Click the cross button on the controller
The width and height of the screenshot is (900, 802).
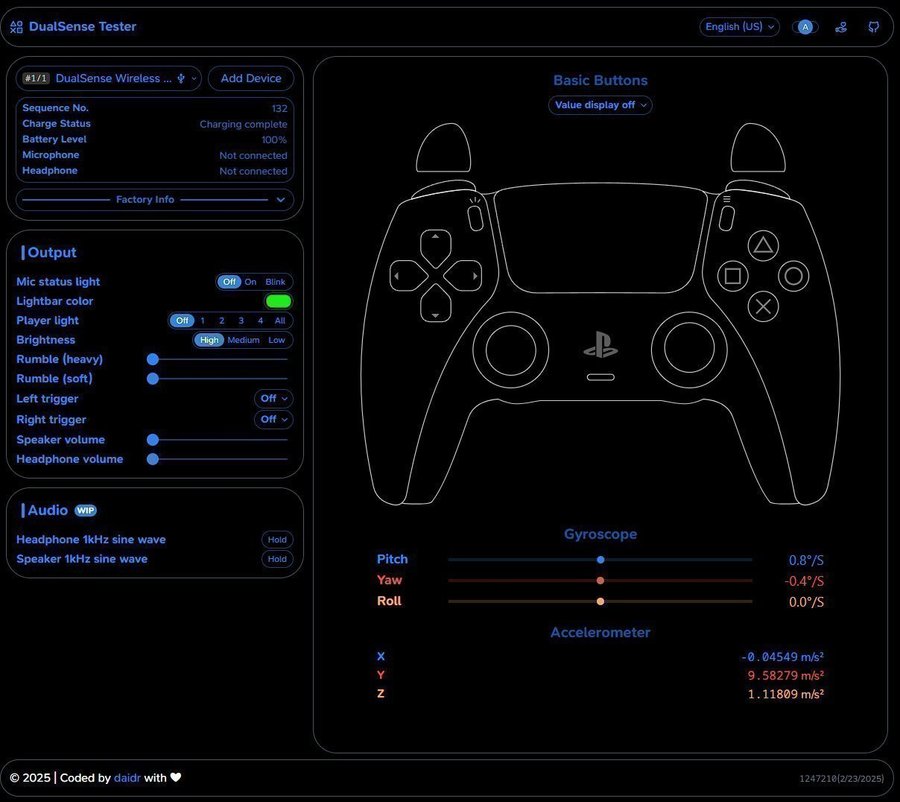(x=763, y=306)
